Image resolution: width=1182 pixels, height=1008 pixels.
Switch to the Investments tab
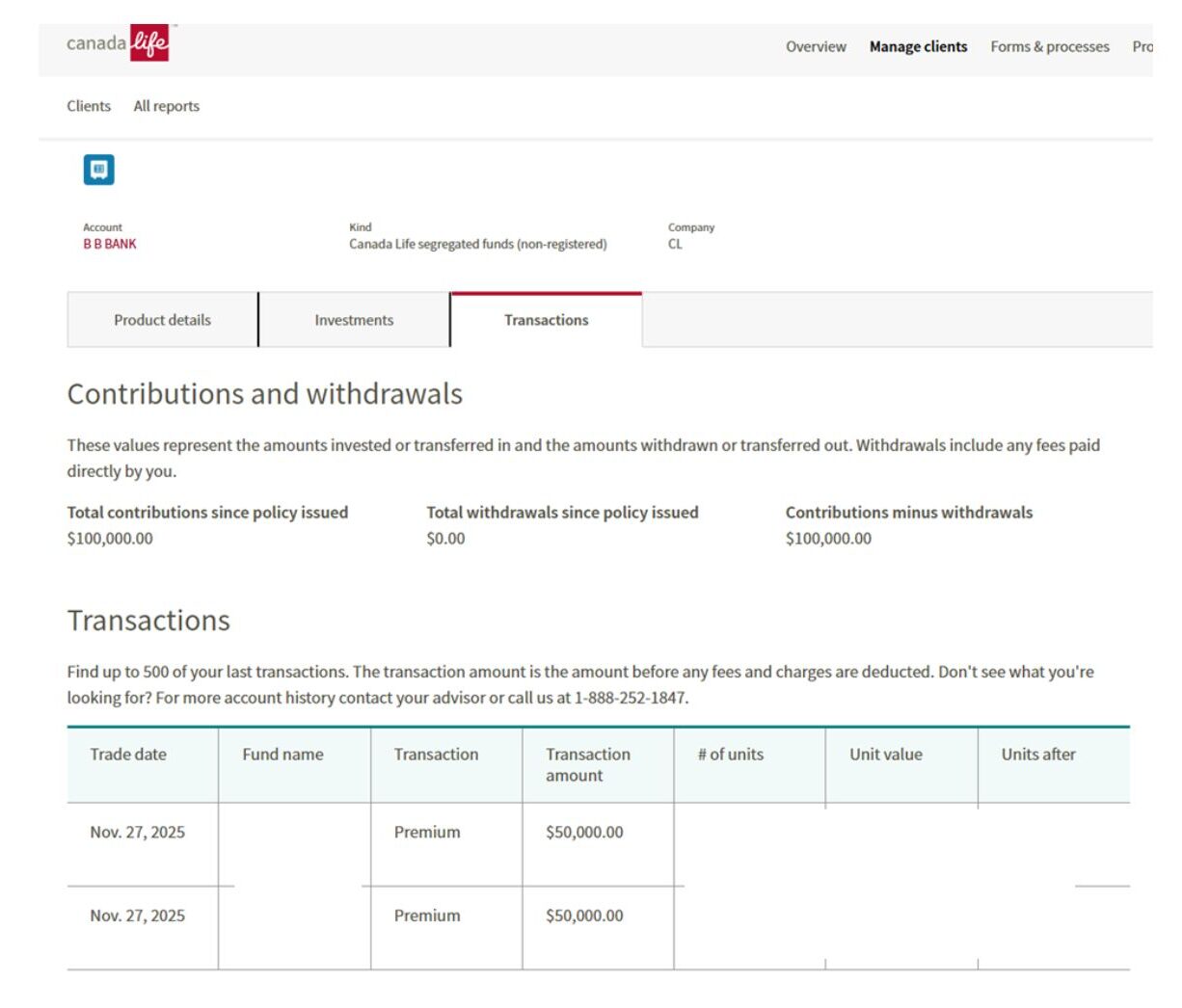click(x=353, y=319)
